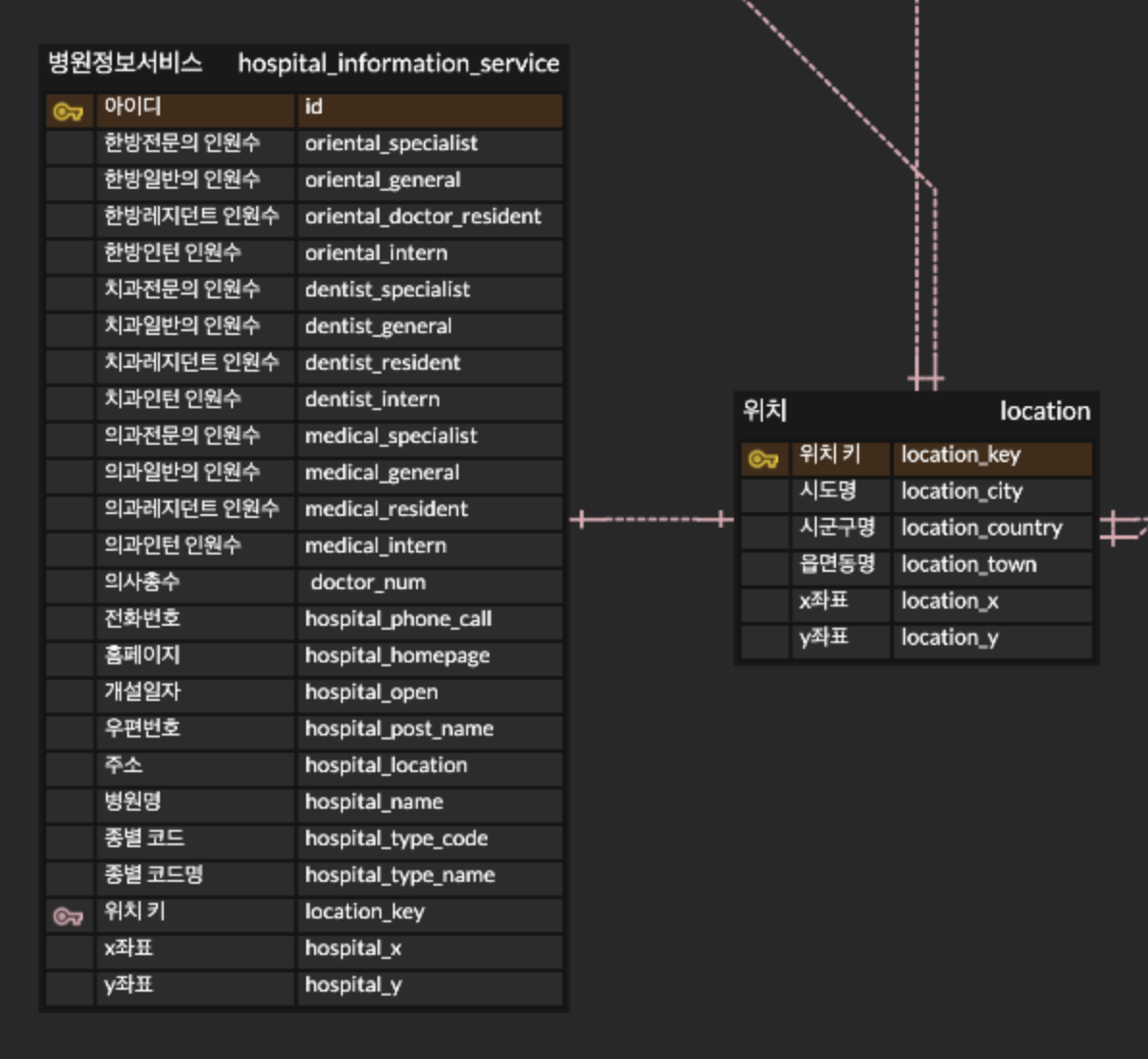Click the dentist_specialist field

(430, 294)
